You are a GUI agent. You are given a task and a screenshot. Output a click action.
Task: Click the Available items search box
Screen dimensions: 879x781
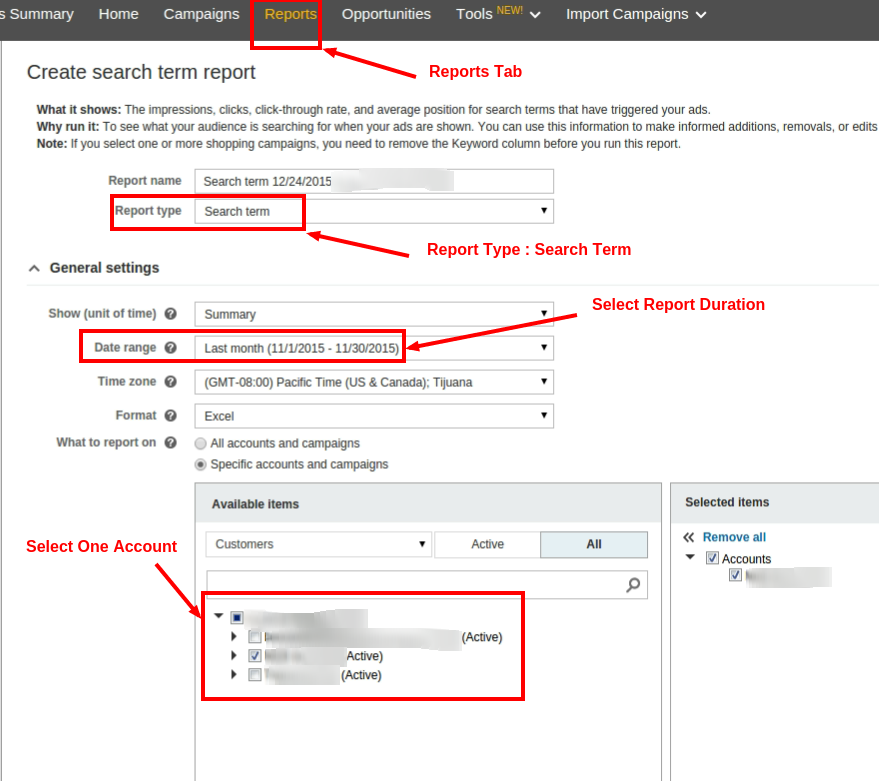tap(427, 585)
